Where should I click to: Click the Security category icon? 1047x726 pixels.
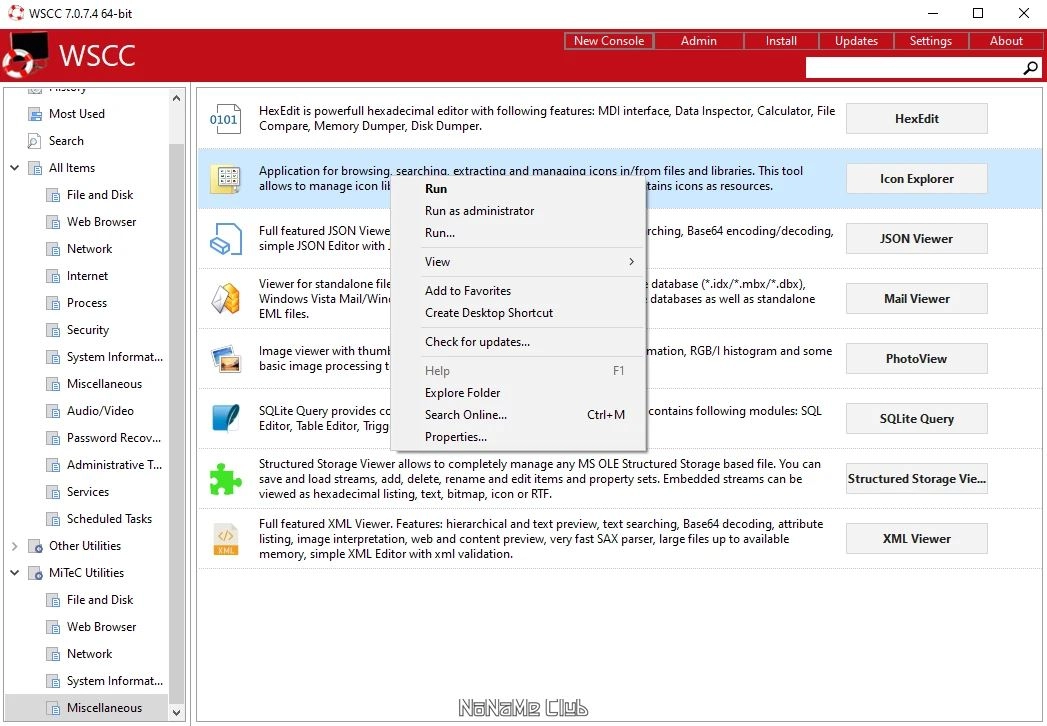53,330
